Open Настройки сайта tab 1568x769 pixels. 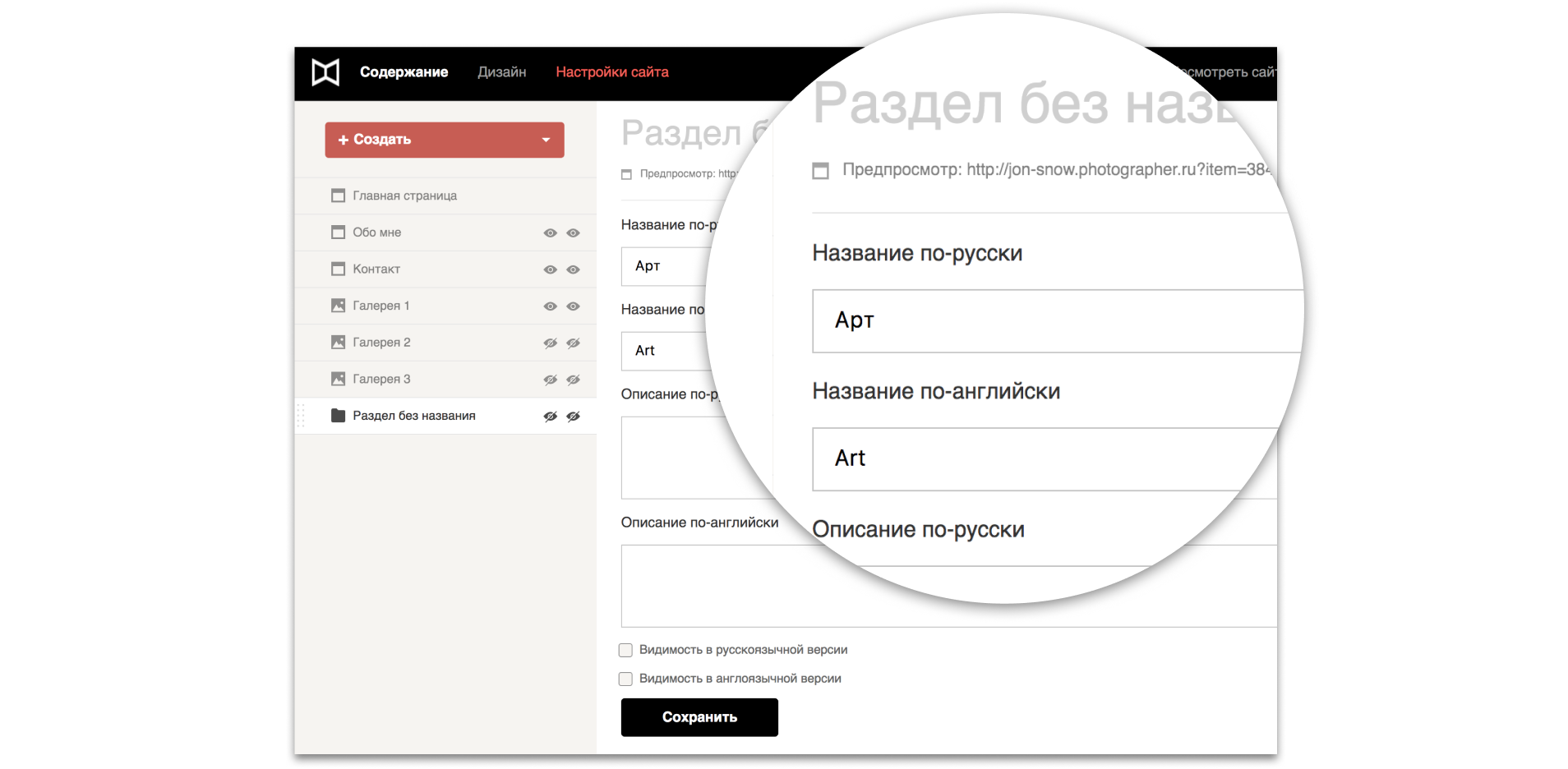coord(612,72)
